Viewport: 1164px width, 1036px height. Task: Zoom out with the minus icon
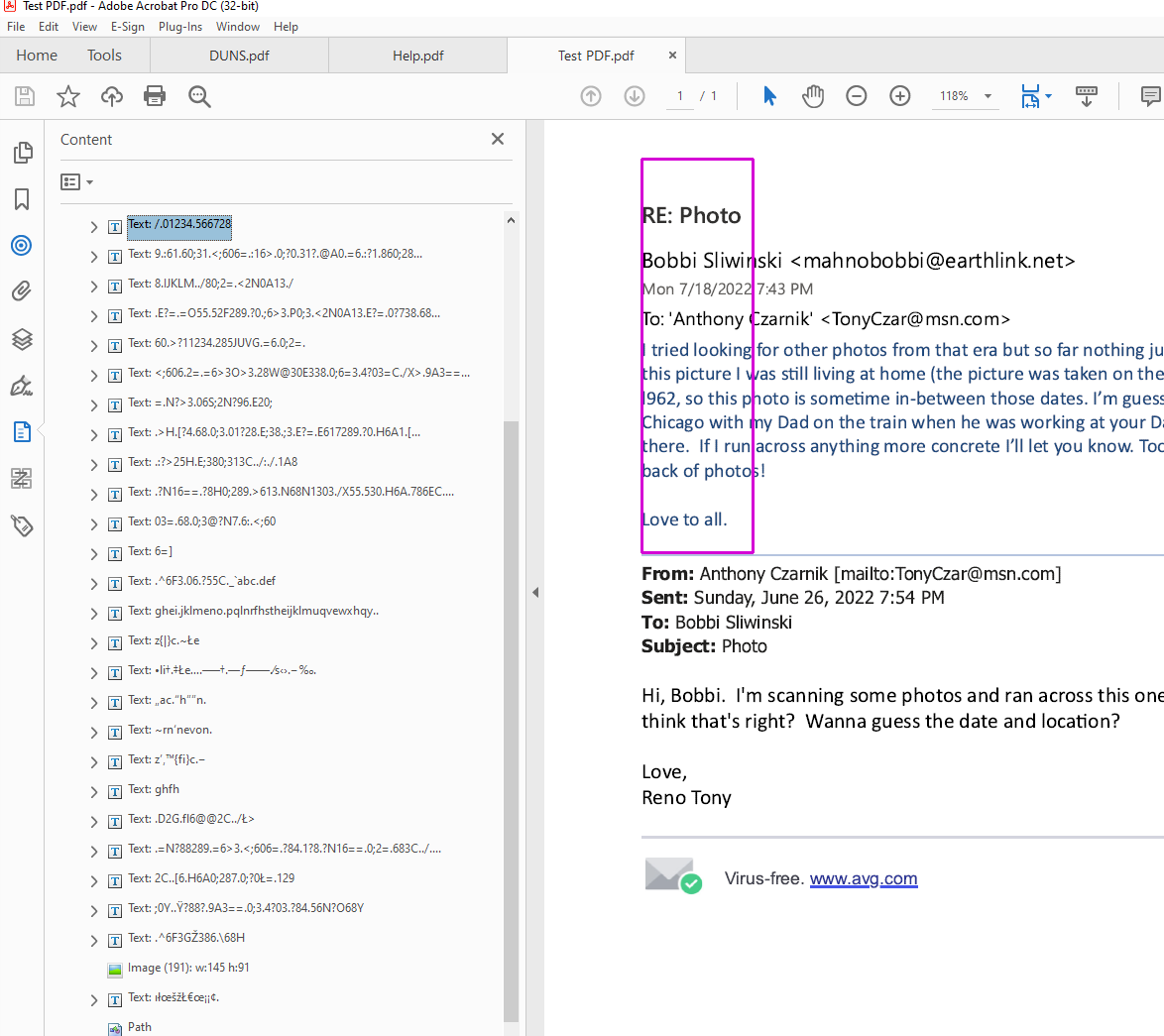(856, 95)
